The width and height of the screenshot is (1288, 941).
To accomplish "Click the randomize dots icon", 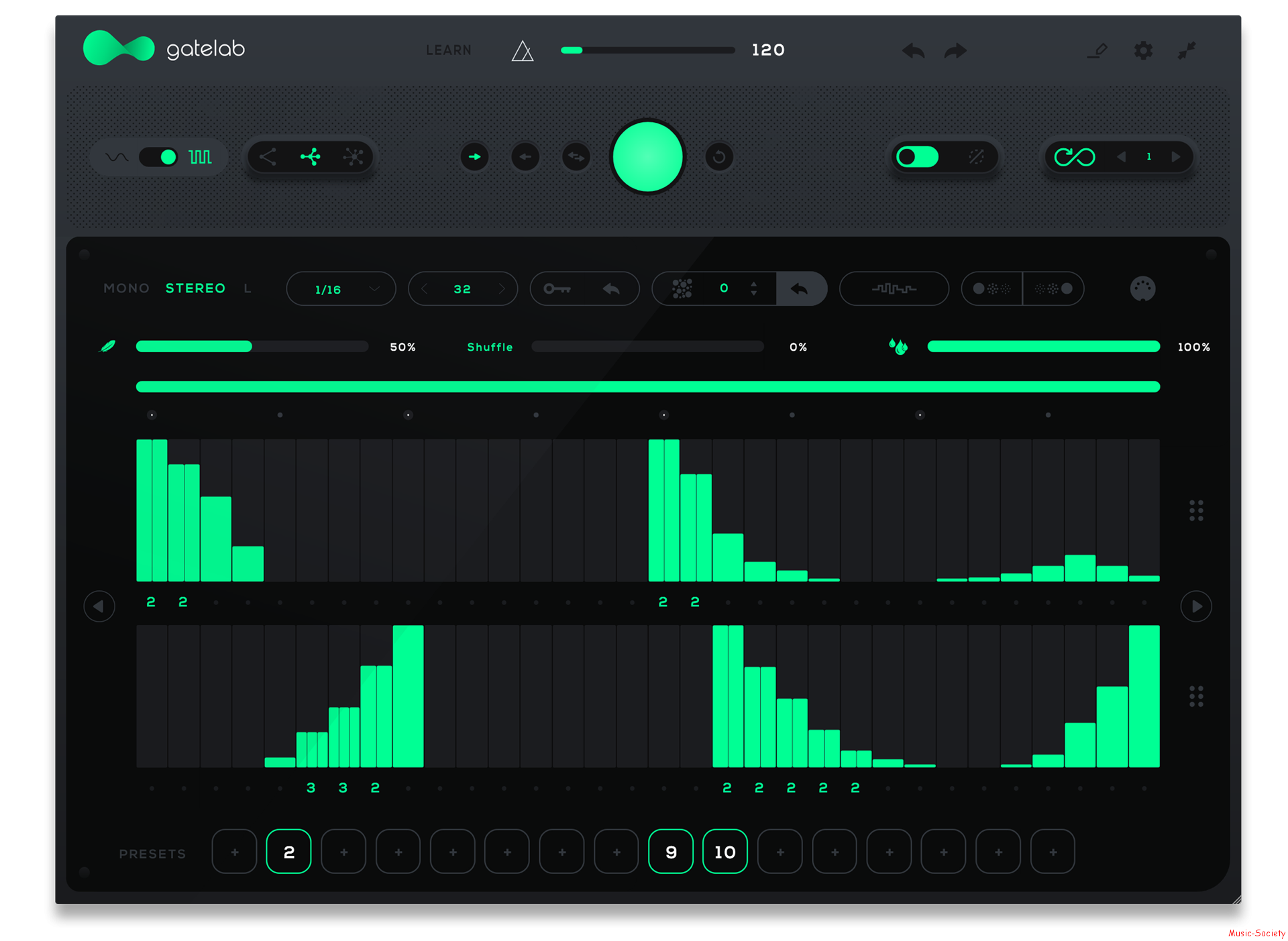I will tap(682, 289).
